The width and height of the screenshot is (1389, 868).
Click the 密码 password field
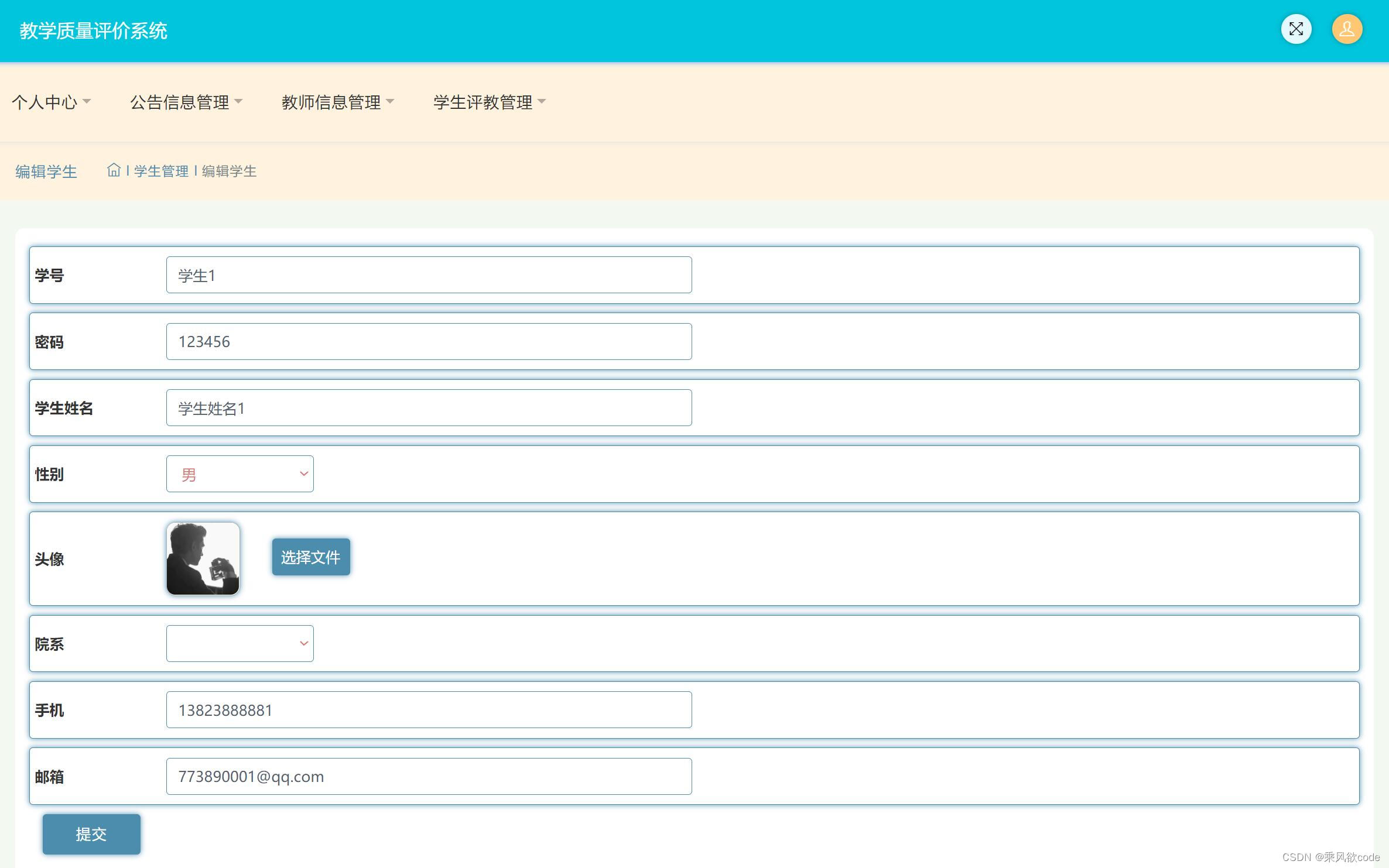tap(429, 342)
